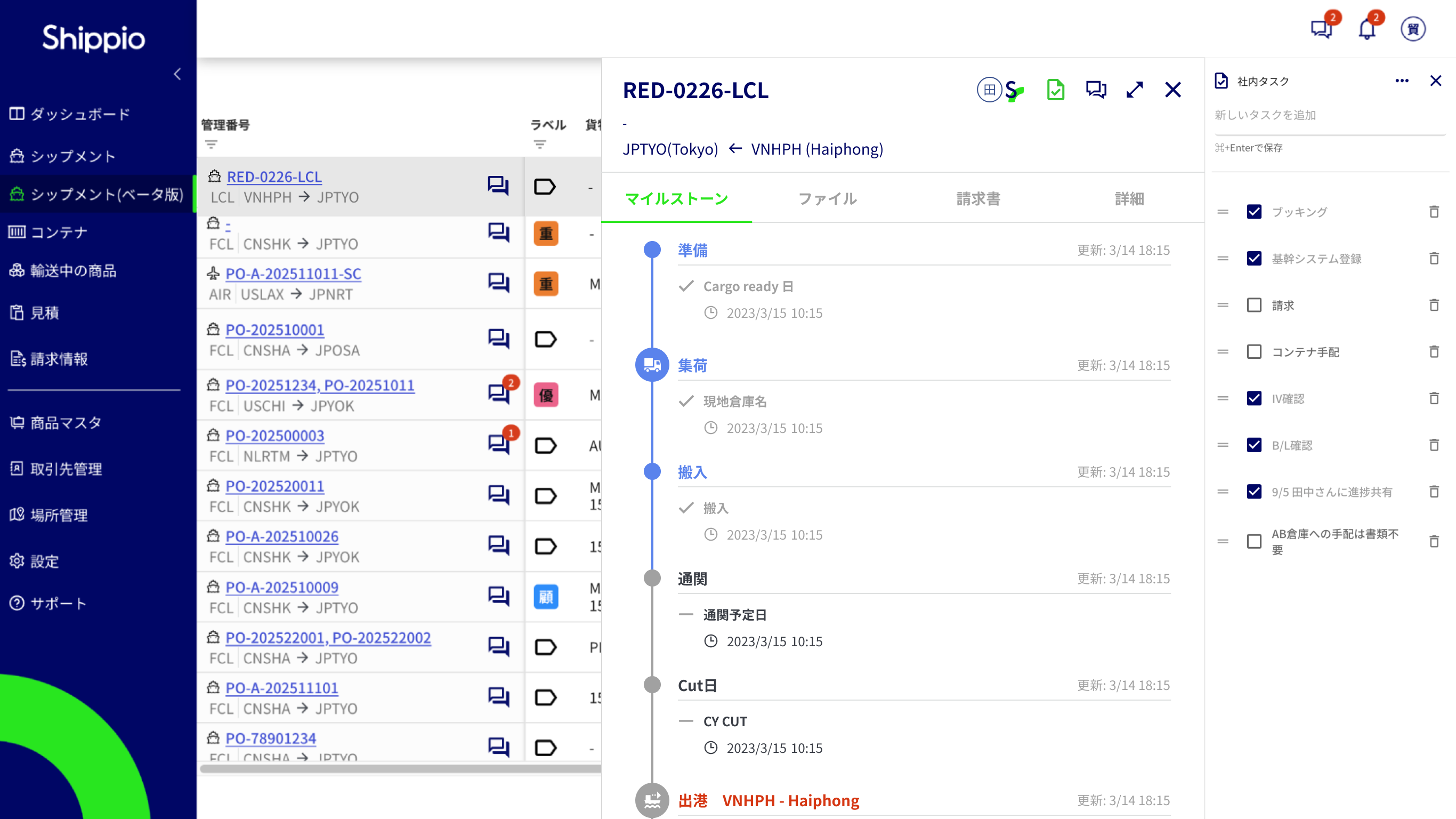Click orange 重 label on CNSHK→JPTYO row
The image size is (1456, 819).
545,234
